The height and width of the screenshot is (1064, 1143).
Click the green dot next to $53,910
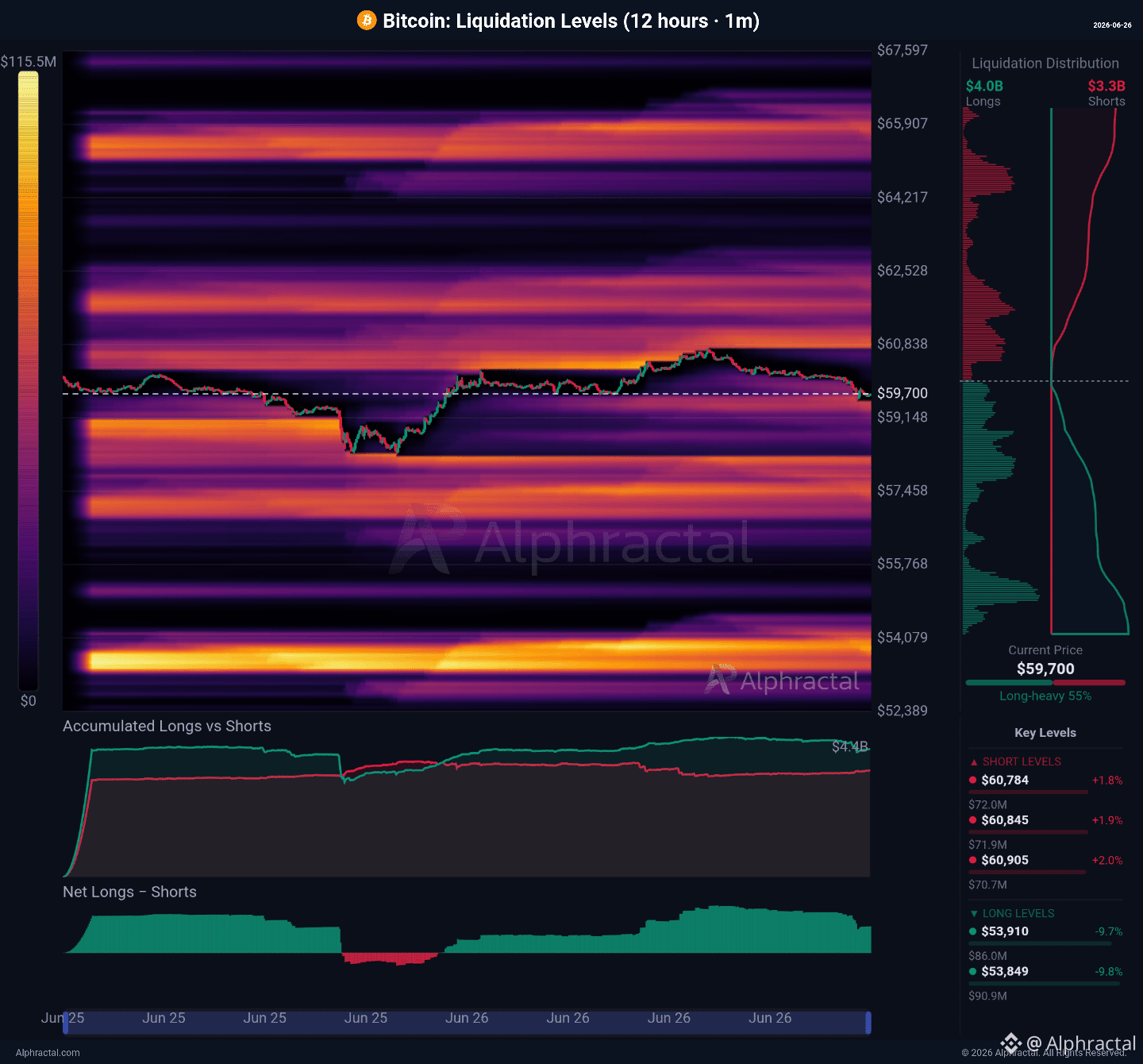pyautogui.click(x=973, y=931)
